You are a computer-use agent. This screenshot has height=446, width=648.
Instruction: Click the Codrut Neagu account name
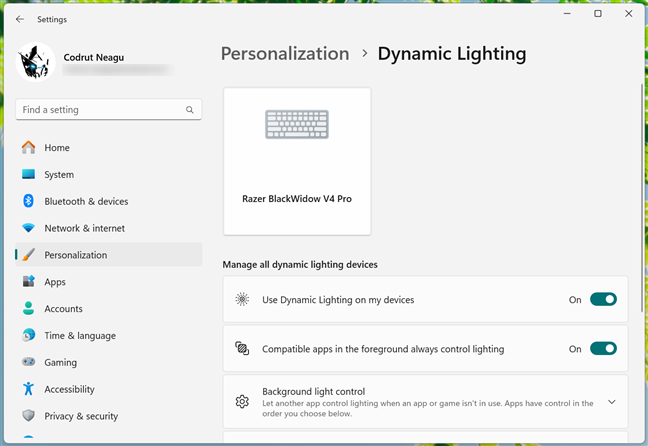click(94, 57)
